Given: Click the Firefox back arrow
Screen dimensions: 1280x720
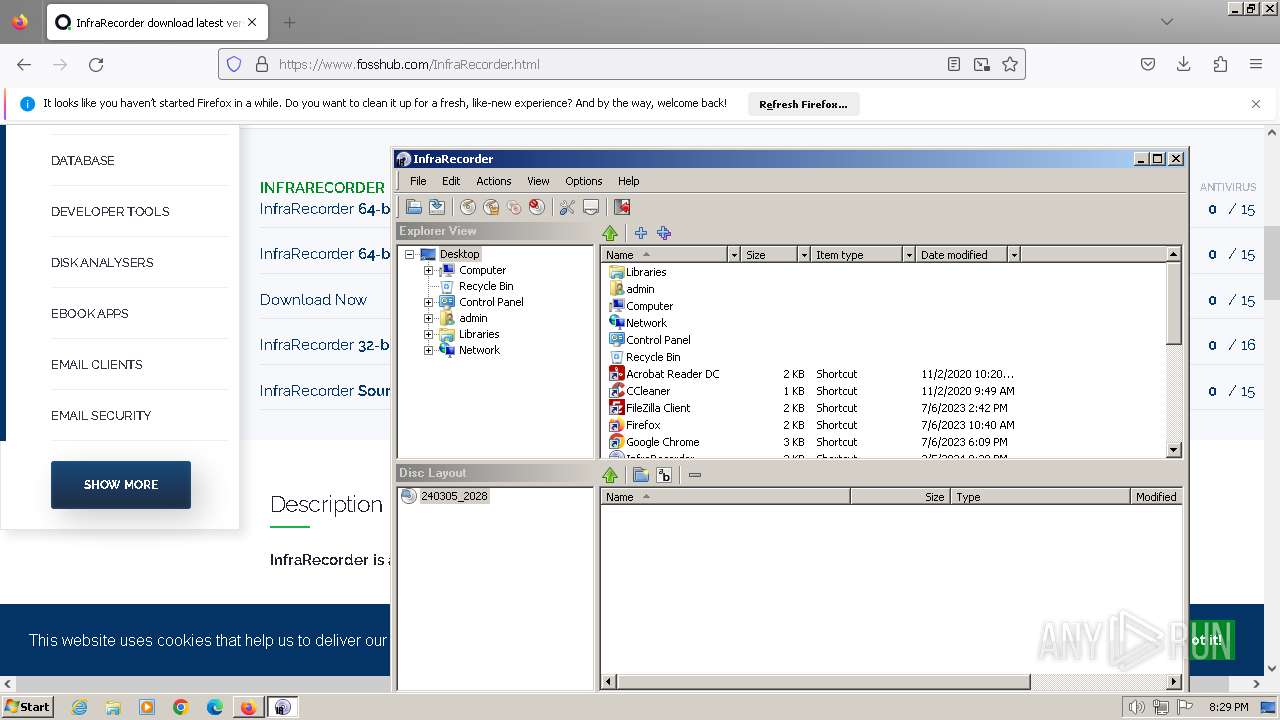Looking at the screenshot, I should [x=24, y=64].
